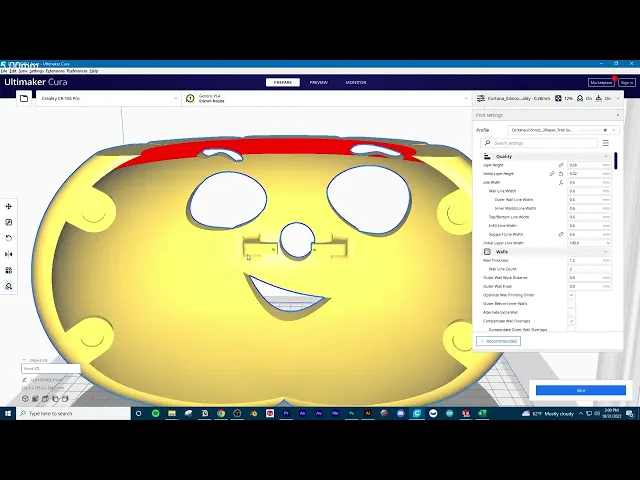This screenshot has height=480, width=640.
Task: Open the Creality printer selector dropdown
Action: click(x=108, y=98)
